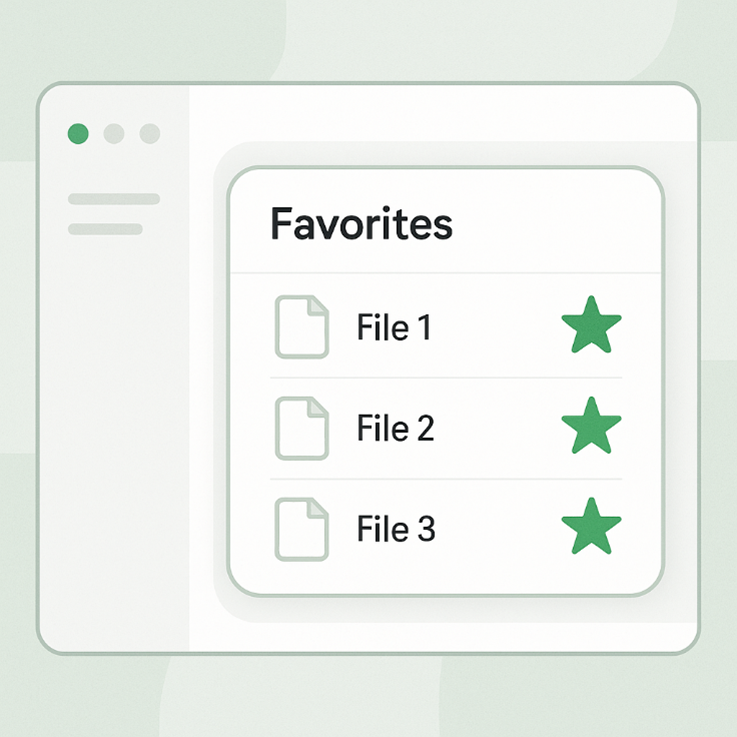Viewport: 737px width, 737px height.
Task: Click the divider between File 2 and File 3
Action: [x=446, y=479]
